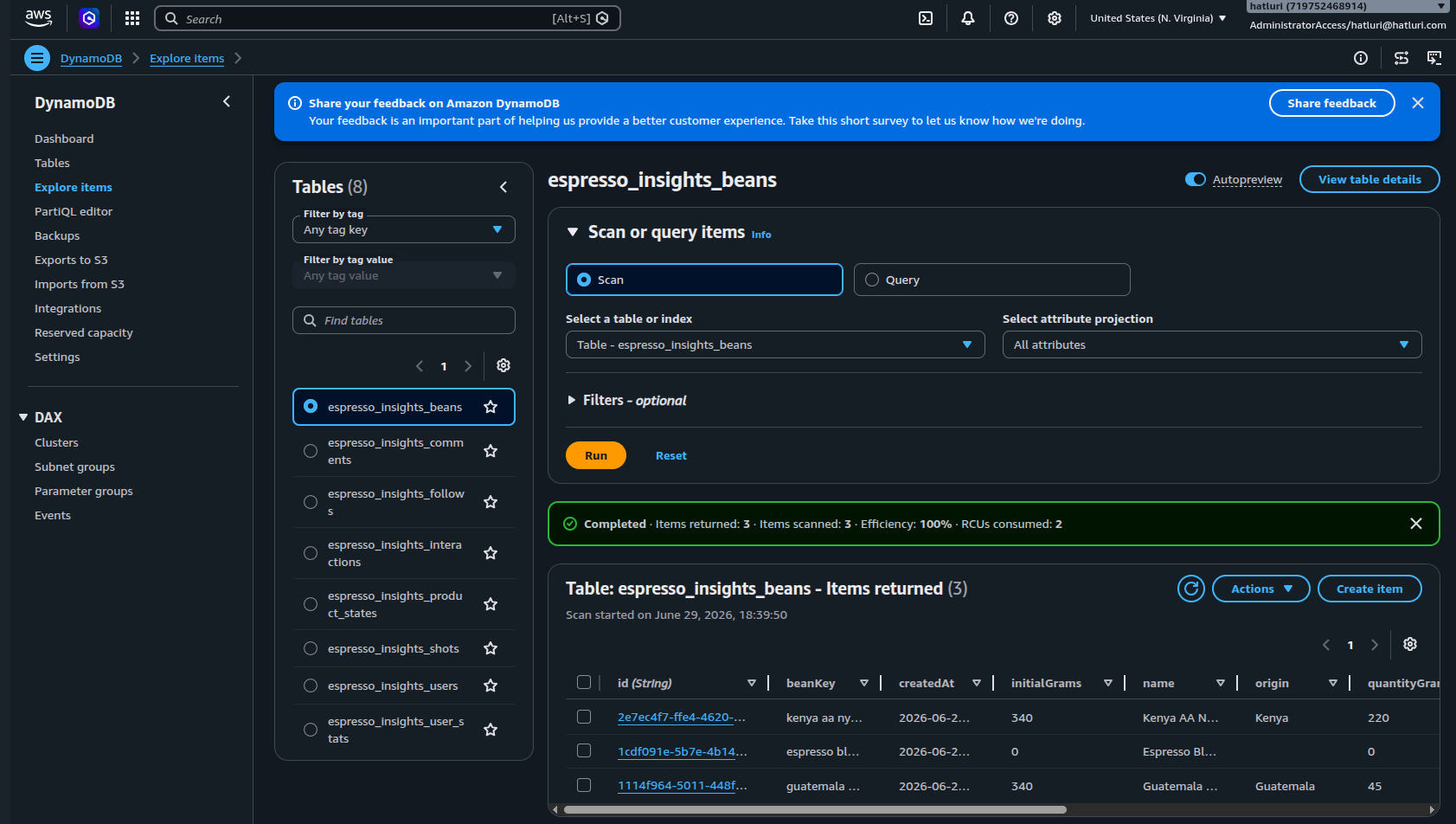This screenshot has height=824, width=1456.
Task: Click the Share feedback button
Action: click(x=1331, y=103)
